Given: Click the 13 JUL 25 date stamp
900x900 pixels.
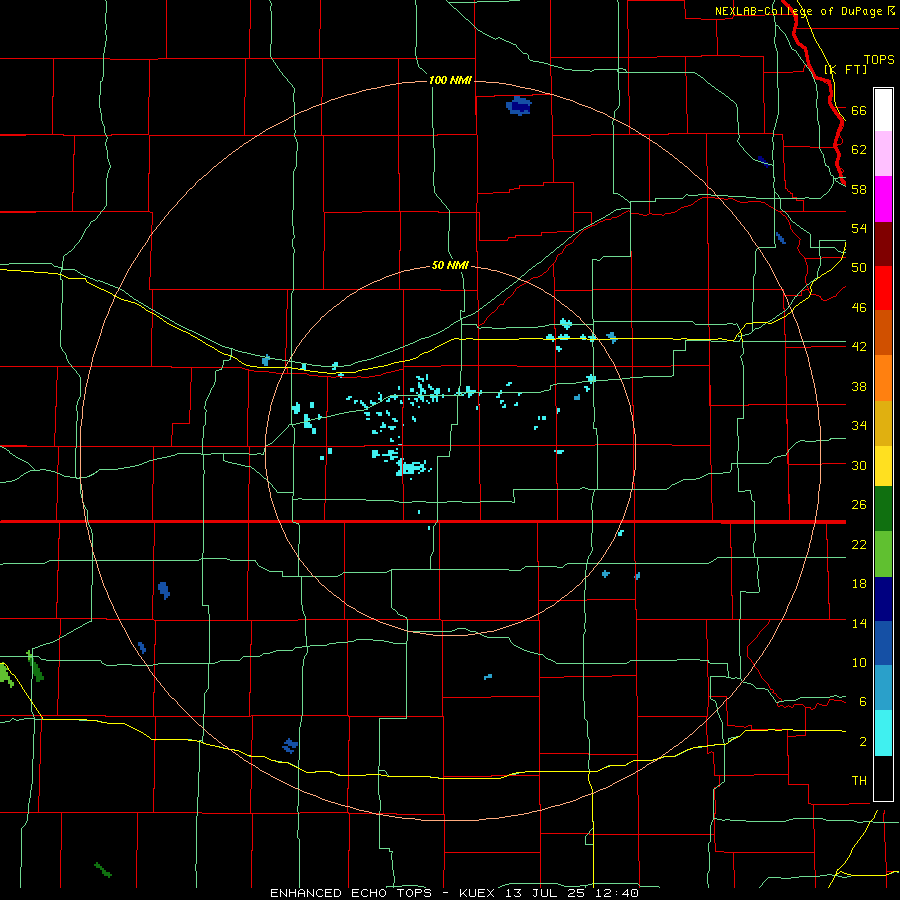Looking at the screenshot, I should tap(545, 893).
